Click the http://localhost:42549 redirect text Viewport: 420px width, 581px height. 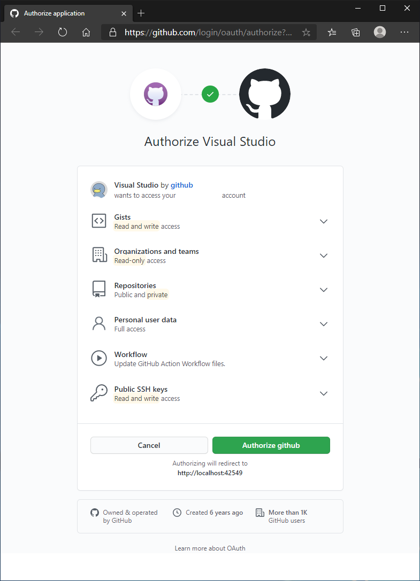click(210, 473)
